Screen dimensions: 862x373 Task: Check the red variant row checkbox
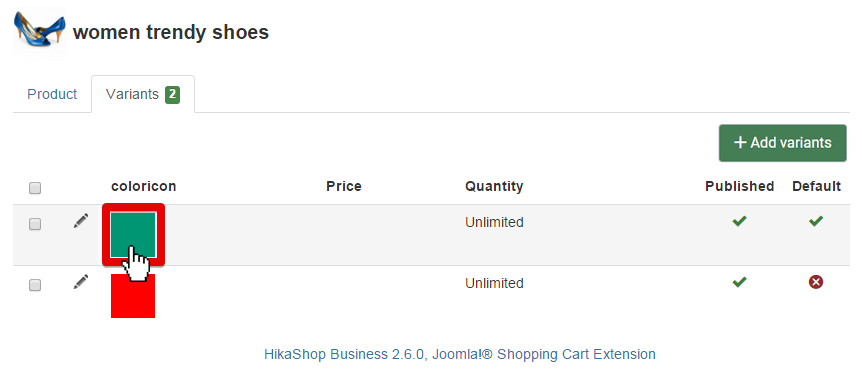tap(35, 285)
